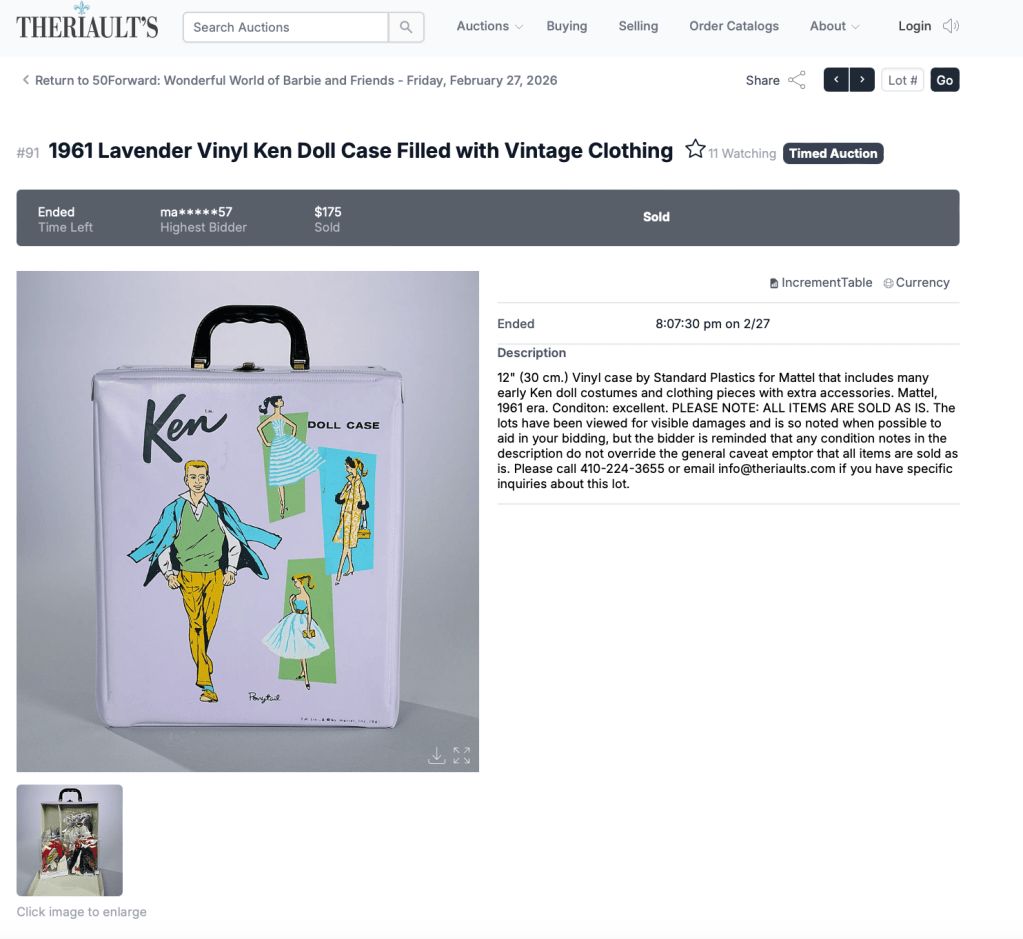Image resolution: width=1023 pixels, height=939 pixels.
Task: Expand the Auctions dropdown menu
Action: click(489, 26)
